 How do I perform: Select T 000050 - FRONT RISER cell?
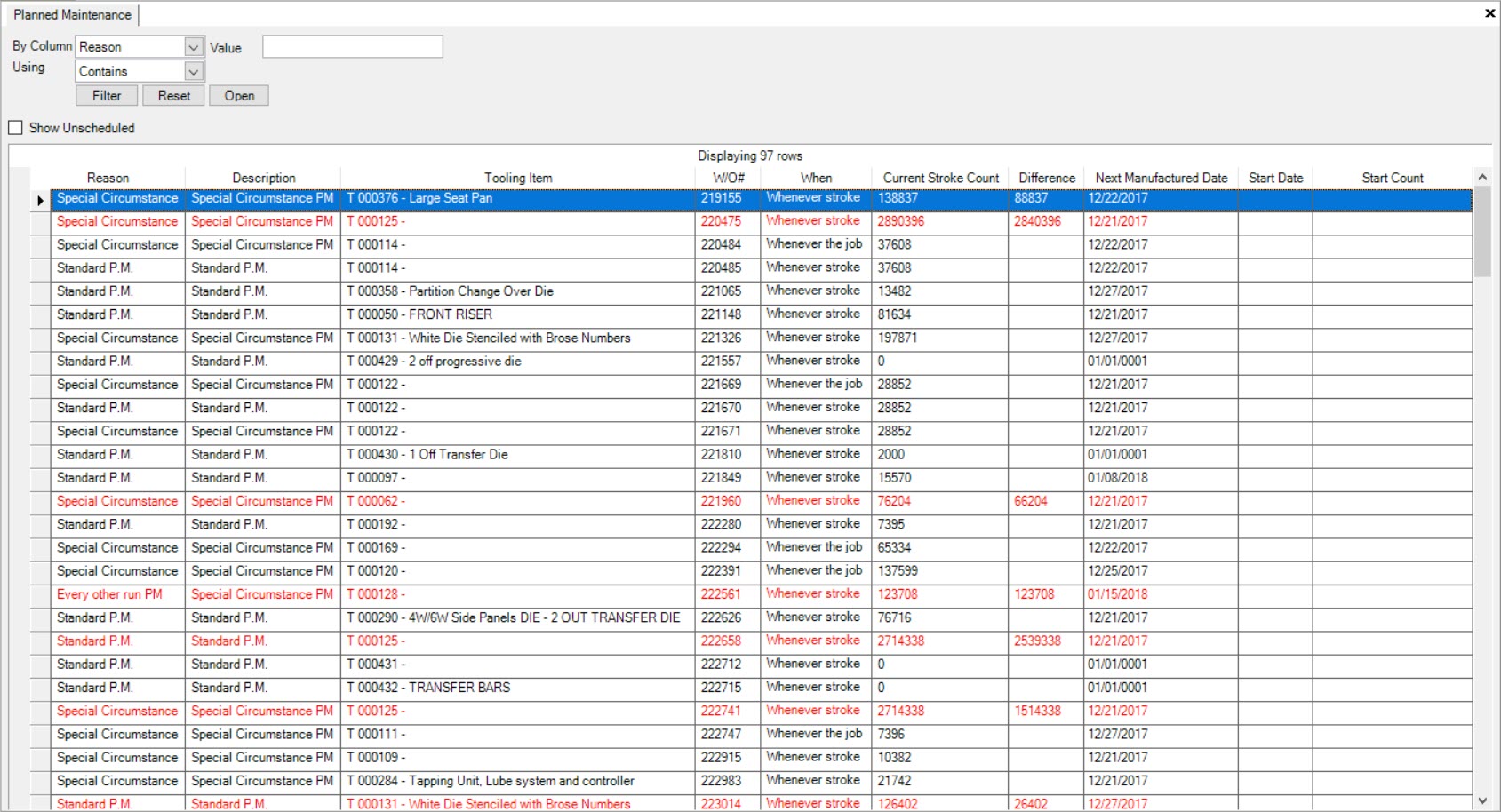click(x=518, y=315)
